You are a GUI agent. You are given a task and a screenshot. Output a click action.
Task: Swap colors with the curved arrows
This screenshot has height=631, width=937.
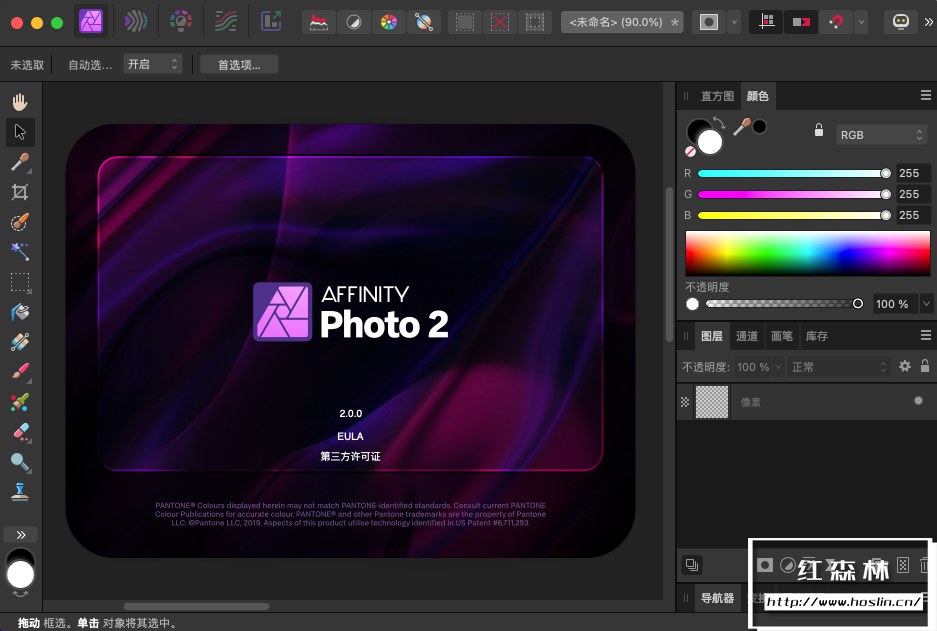pos(719,122)
